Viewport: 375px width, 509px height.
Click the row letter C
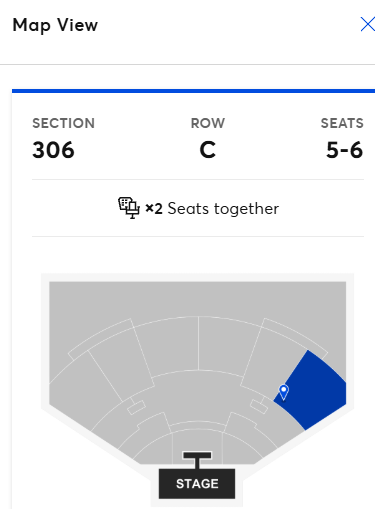tap(208, 150)
